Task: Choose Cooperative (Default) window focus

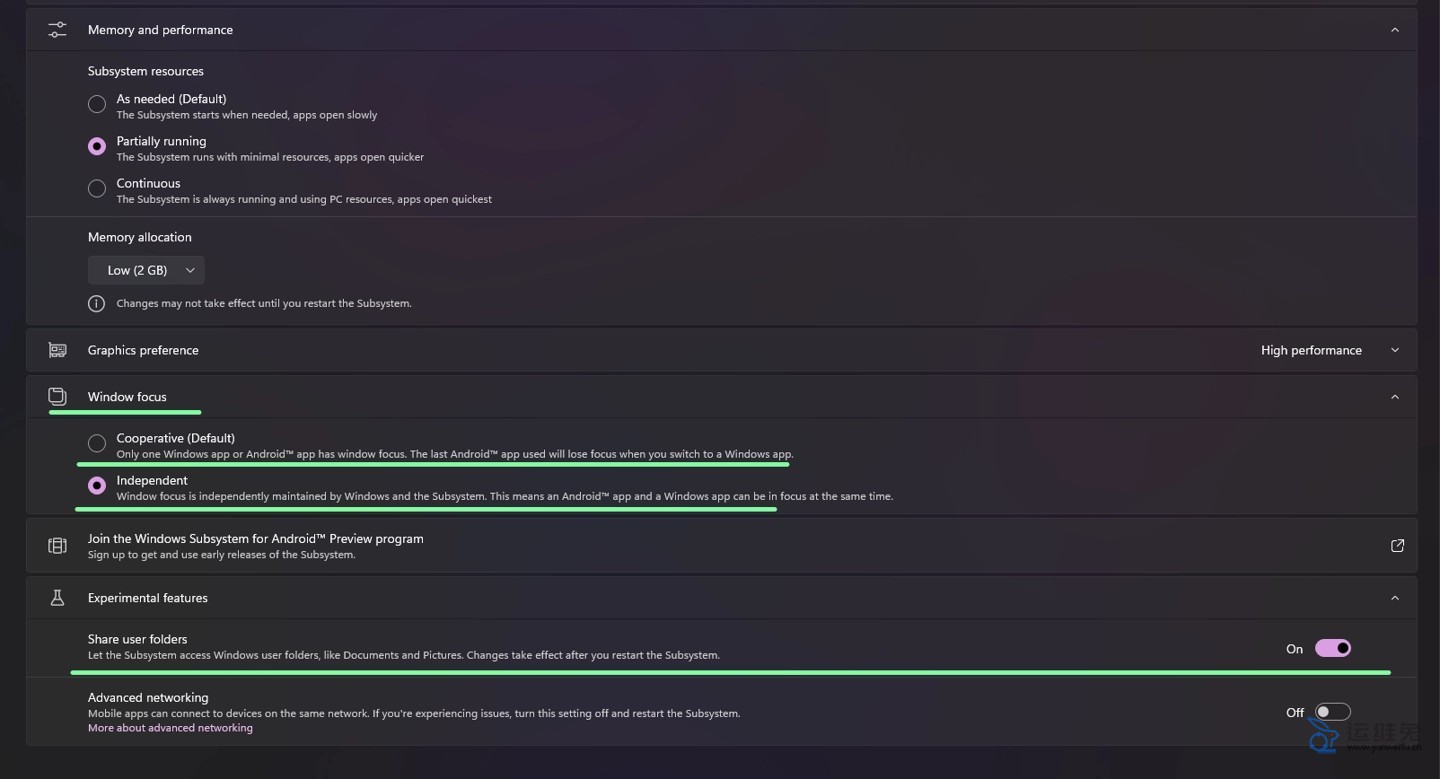Action: [x=97, y=443]
